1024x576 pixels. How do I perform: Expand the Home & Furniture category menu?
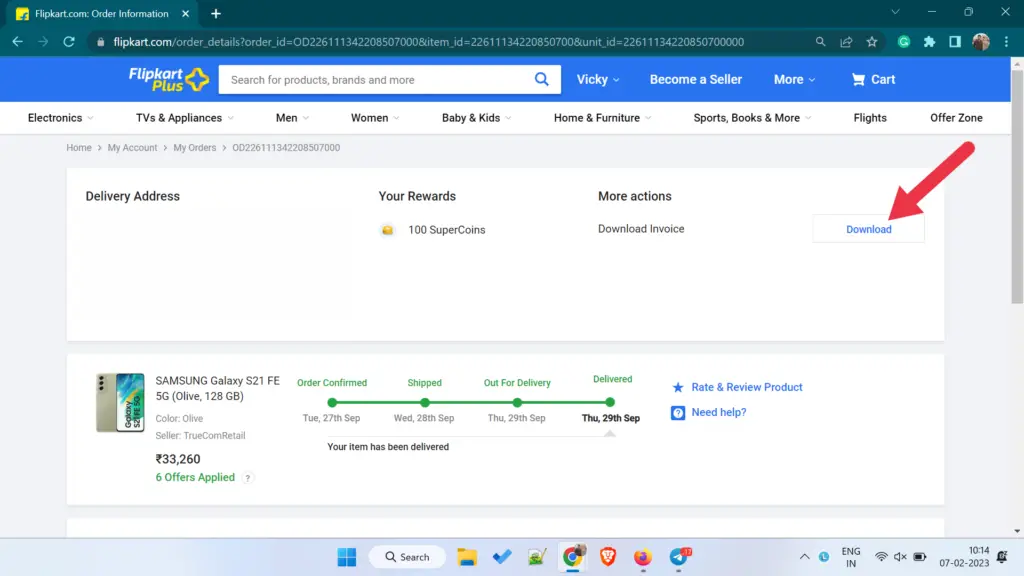[x=602, y=118]
